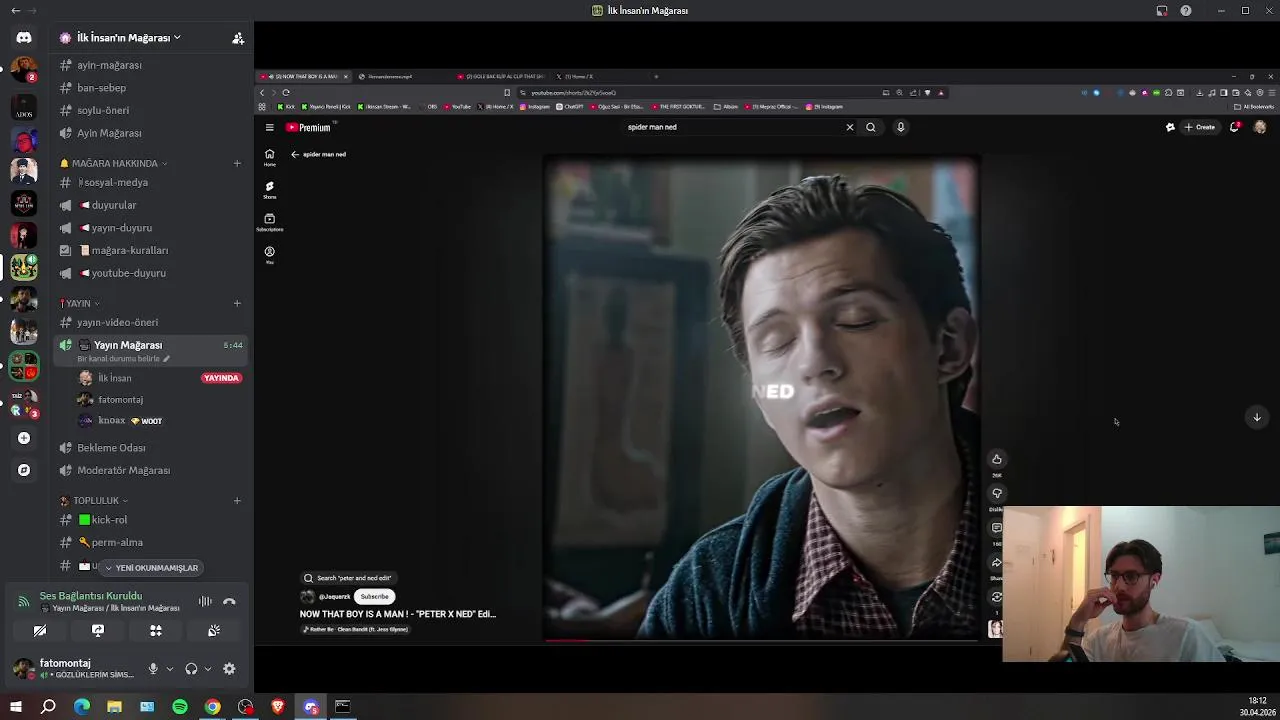The height and width of the screenshot is (720, 1280).
Task: Toggle microphone mute in user panel
Action: (x=153, y=669)
